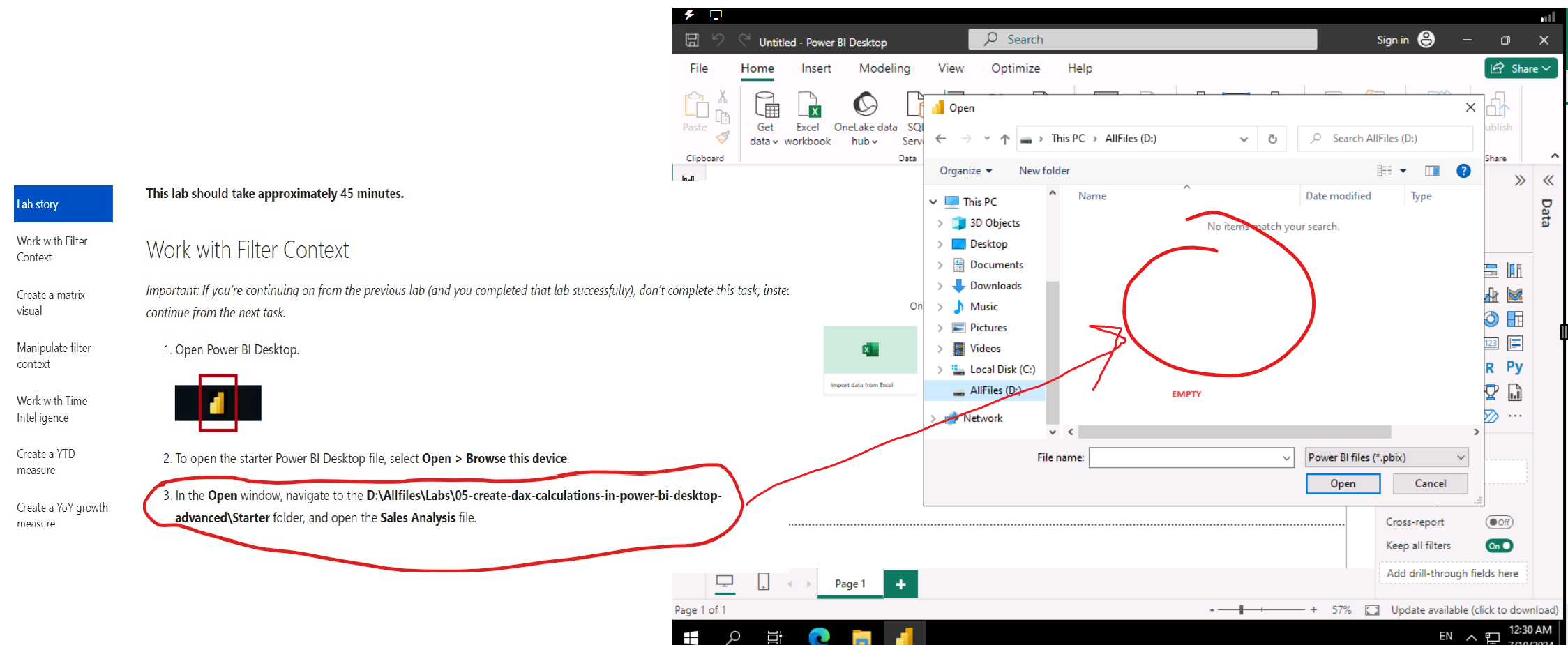Select the Paginated report visual icon
The image size is (1568, 645).
pyautogui.click(x=1514, y=393)
